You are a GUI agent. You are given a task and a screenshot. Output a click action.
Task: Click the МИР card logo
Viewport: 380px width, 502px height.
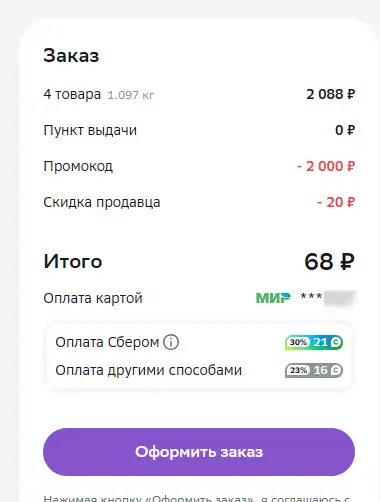273,298
